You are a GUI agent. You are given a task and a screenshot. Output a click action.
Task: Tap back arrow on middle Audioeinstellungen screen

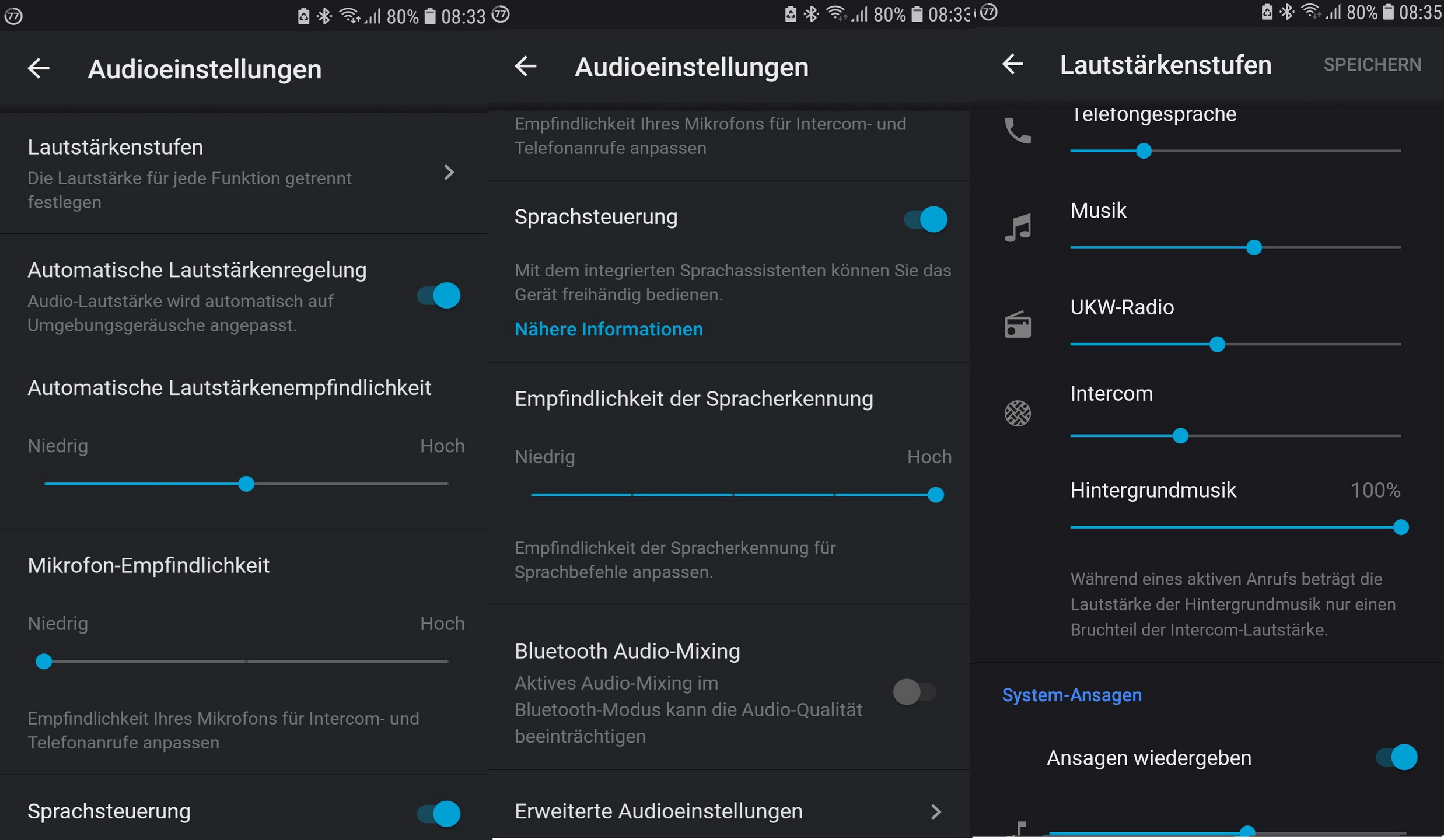[x=526, y=66]
